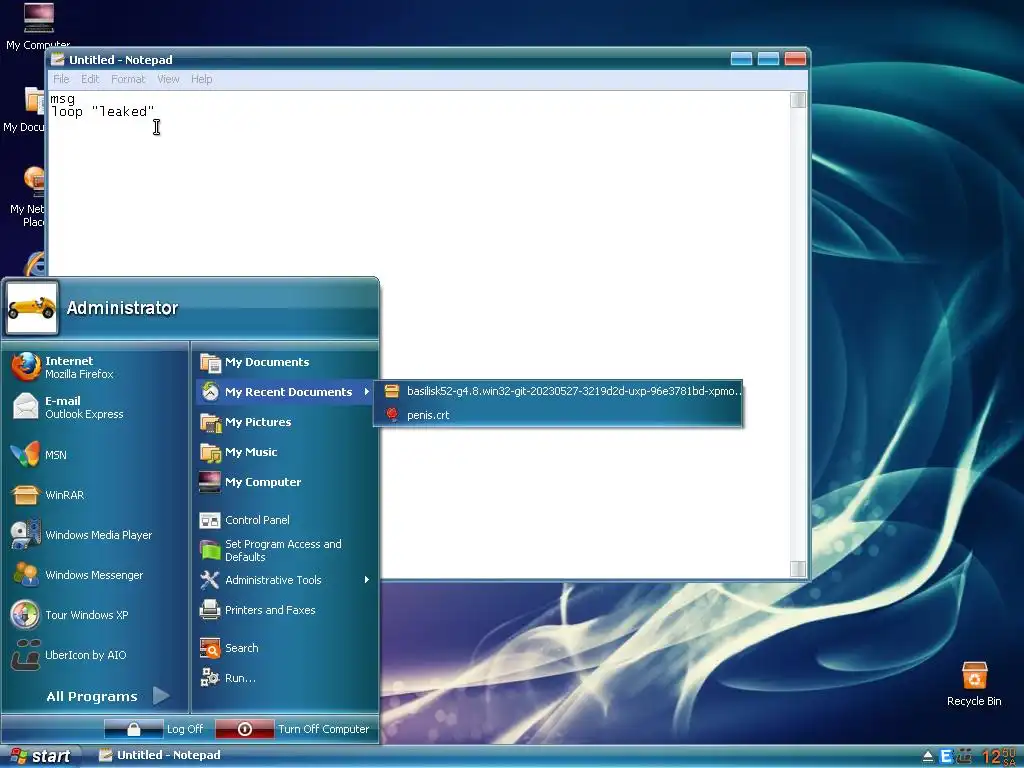Open Set Program Access and Defaults
The height and width of the screenshot is (768, 1024).
285,550
